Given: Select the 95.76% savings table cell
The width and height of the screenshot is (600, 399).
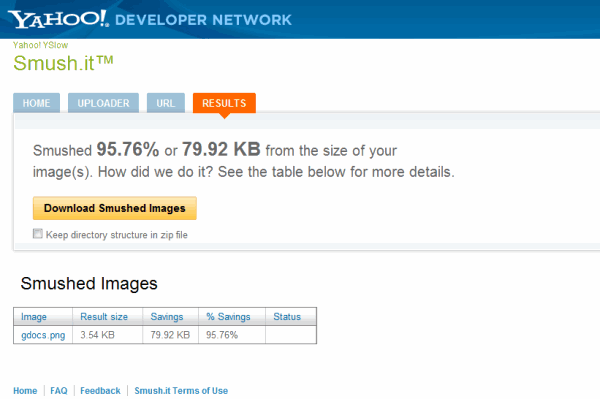Looking at the screenshot, I should (x=232, y=335).
